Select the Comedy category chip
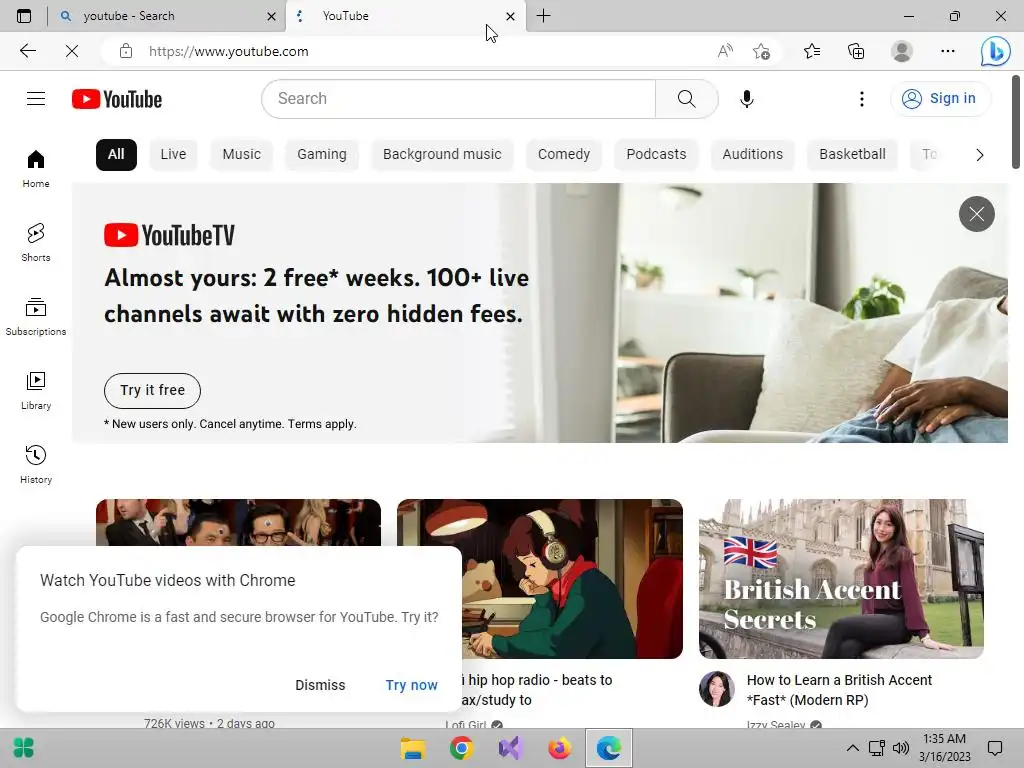 (x=564, y=155)
